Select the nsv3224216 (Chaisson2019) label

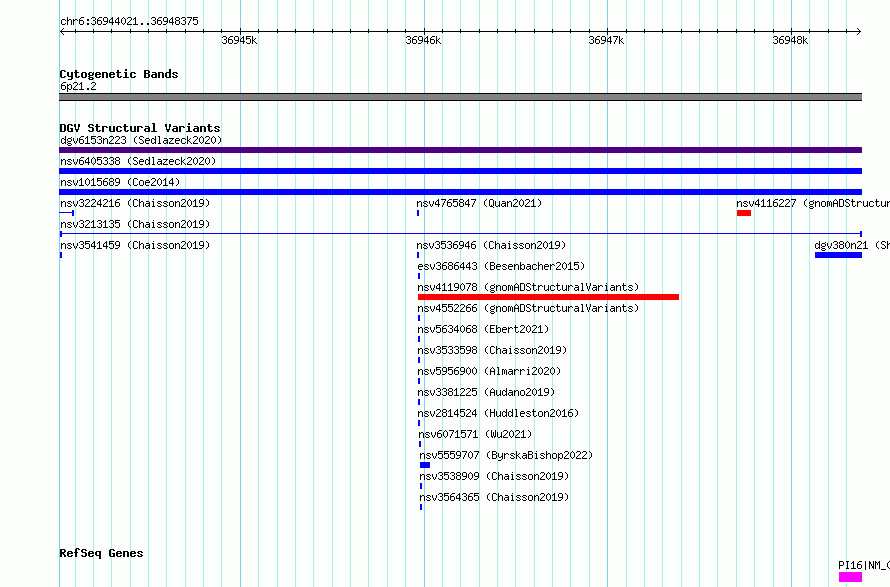135,203
